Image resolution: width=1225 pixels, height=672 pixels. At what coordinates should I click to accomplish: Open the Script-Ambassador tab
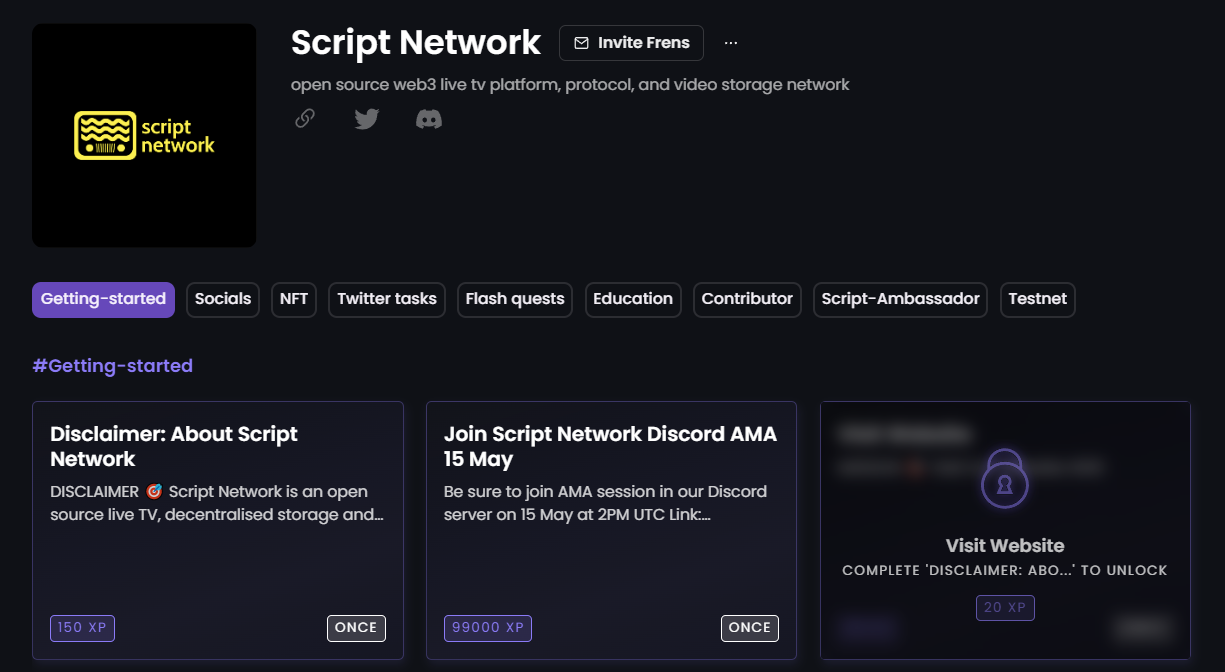click(900, 299)
